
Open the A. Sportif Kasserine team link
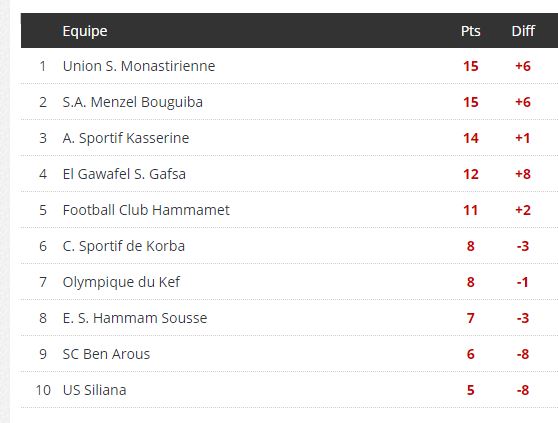click(126, 138)
